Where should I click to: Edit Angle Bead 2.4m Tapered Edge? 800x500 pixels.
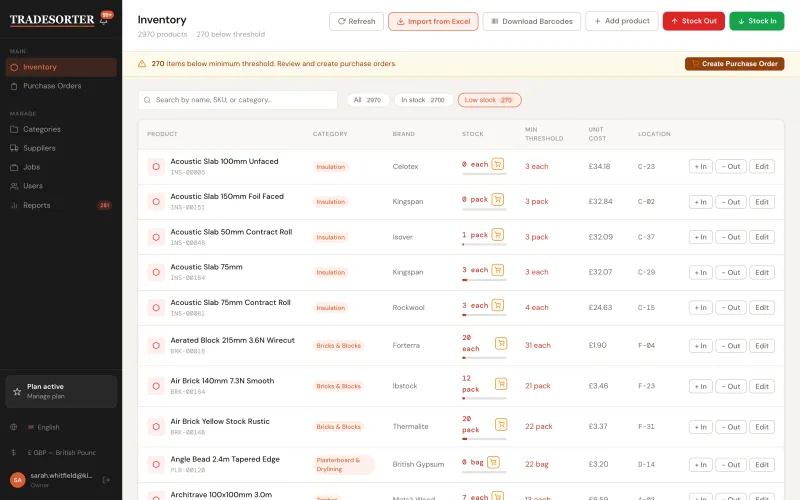(762, 465)
